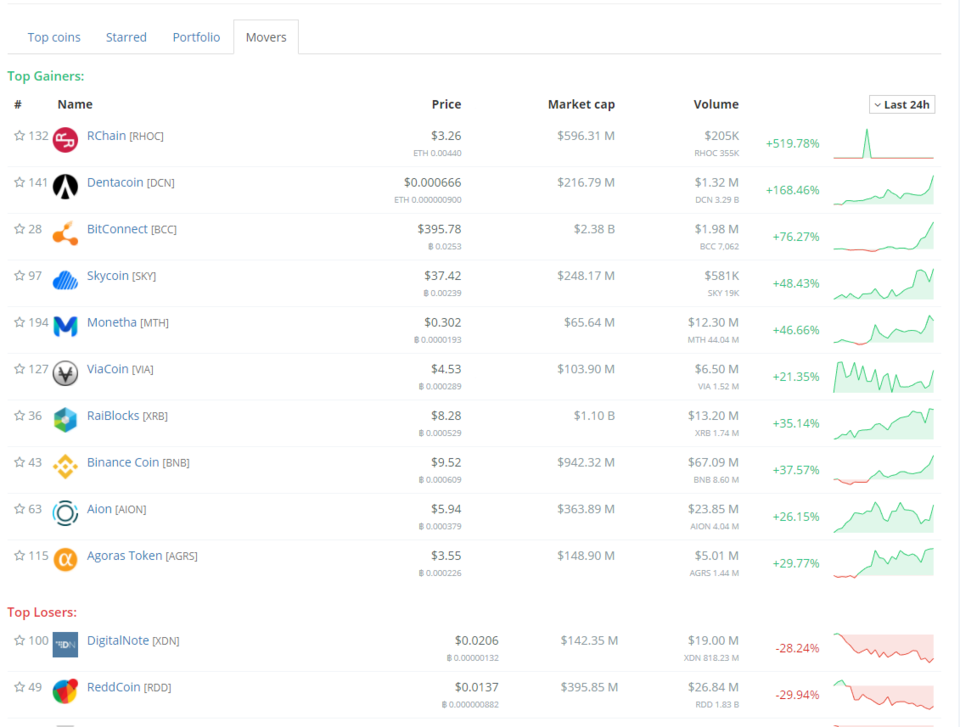Click the Agoras Token alpha logo
960x727 pixels.
(65, 560)
